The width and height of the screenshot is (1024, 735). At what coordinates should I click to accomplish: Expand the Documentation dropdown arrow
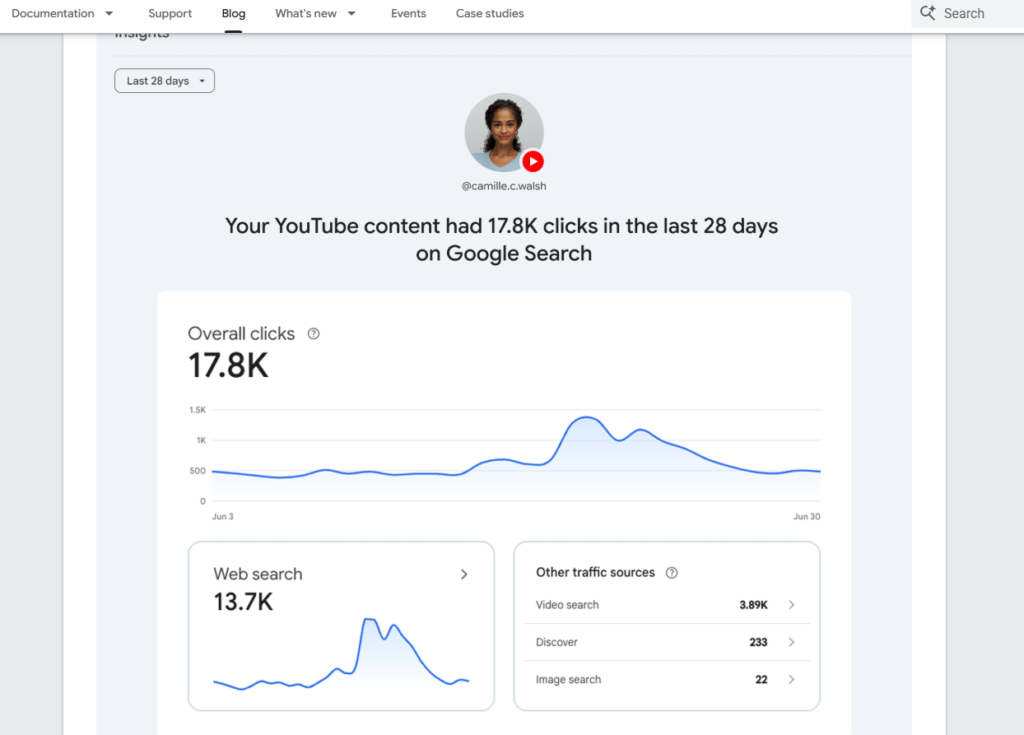click(x=109, y=13)
